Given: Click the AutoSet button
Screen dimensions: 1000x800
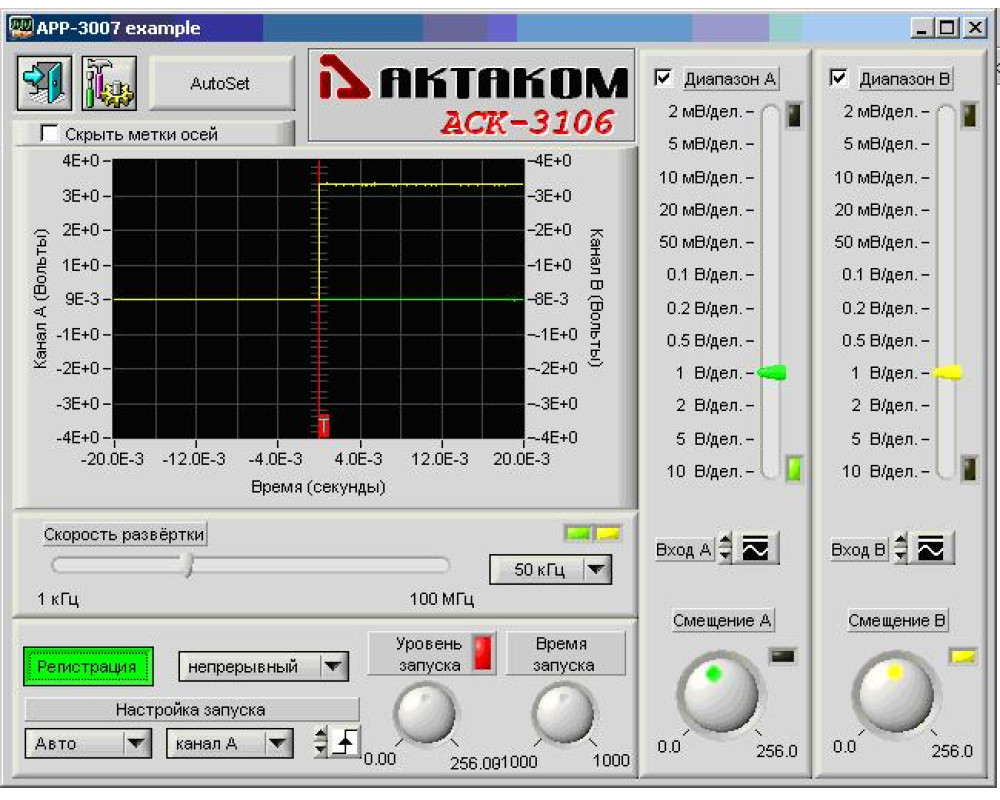Looking at the screenshot, I should (x=221, y=84).
